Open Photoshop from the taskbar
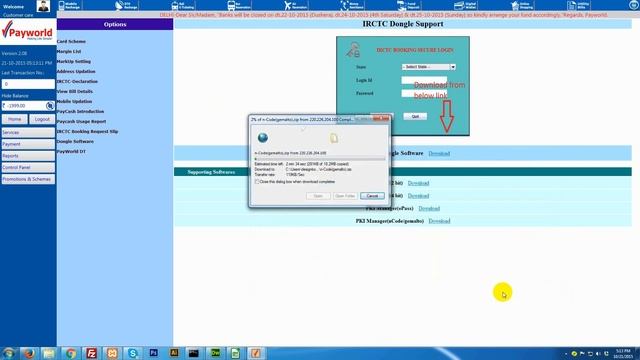The width and height of the screenshot is (640, 360). 153,353
